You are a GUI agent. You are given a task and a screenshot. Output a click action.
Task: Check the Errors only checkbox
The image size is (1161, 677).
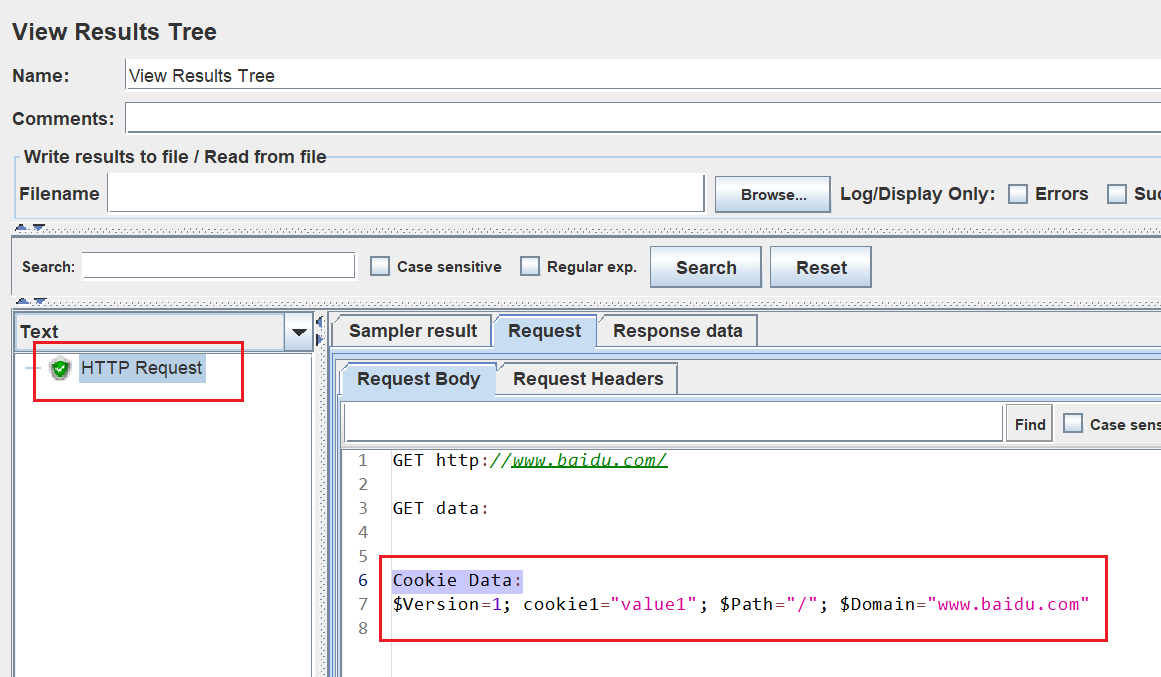coord(1018,194)
